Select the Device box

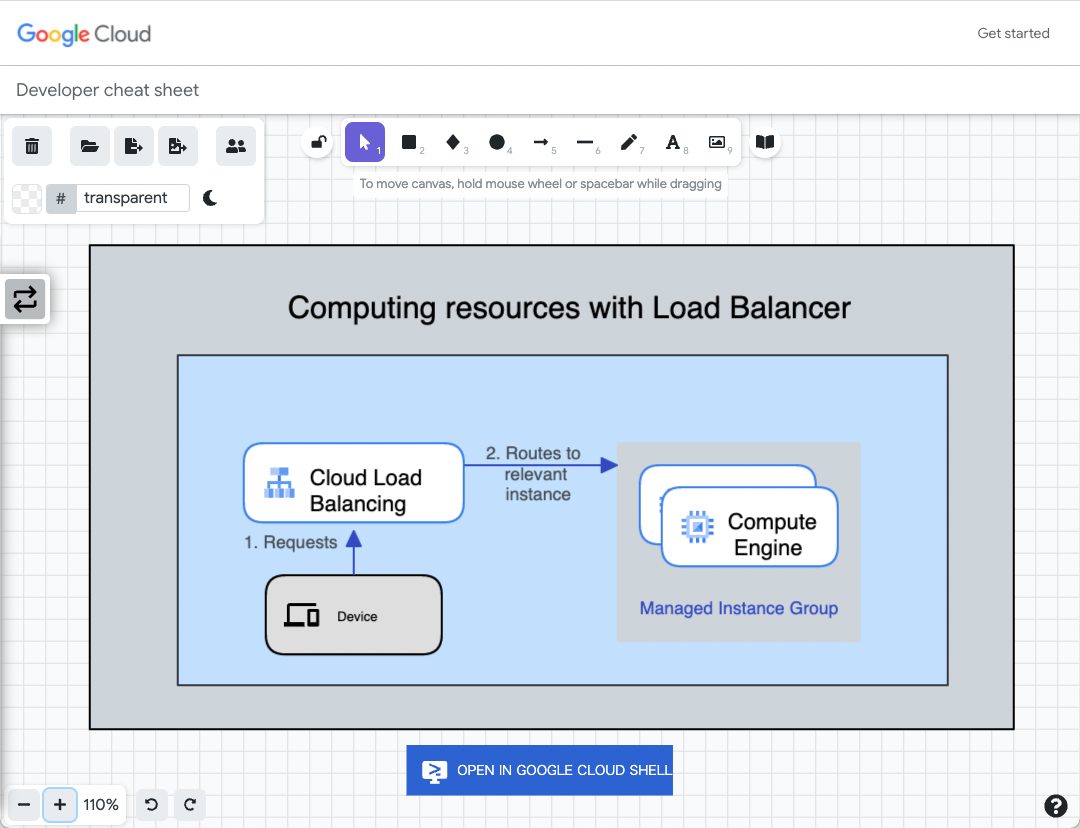click(x=353, y=614)
